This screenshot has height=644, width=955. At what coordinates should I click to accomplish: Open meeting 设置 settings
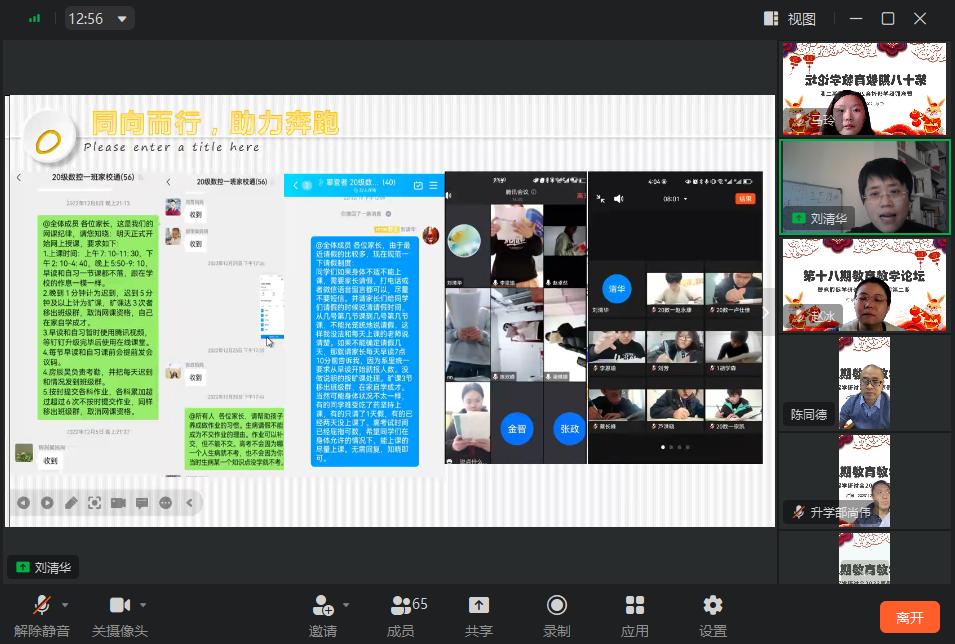click(x=713, y=616)
